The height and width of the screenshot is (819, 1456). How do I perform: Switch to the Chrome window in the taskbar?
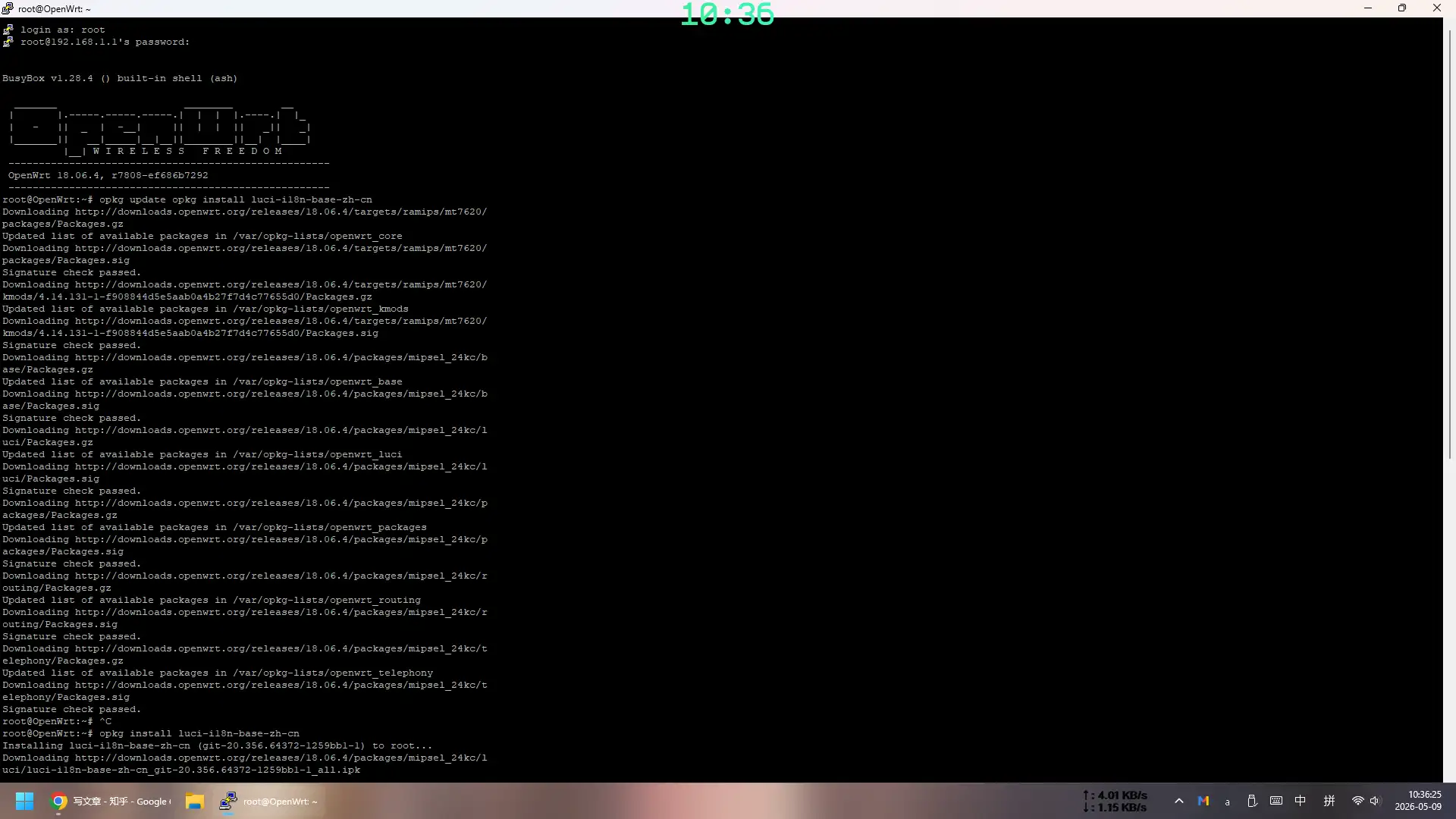click(111, 801)
